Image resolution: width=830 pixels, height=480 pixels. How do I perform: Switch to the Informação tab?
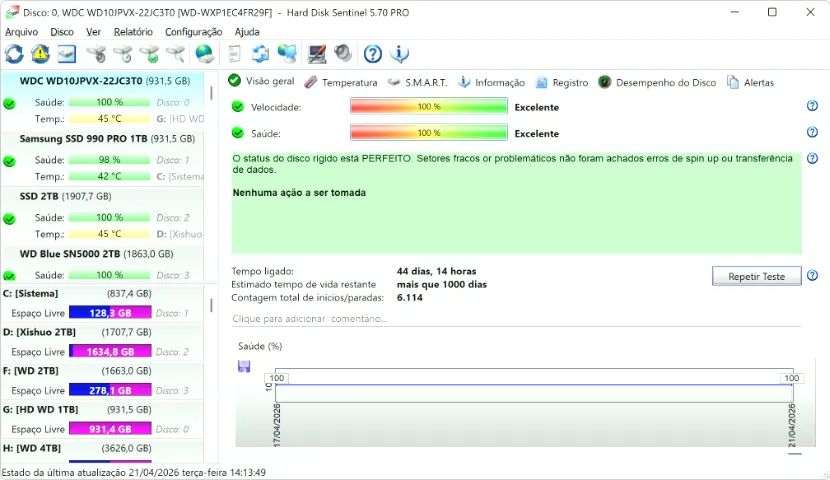click(491, 82)
